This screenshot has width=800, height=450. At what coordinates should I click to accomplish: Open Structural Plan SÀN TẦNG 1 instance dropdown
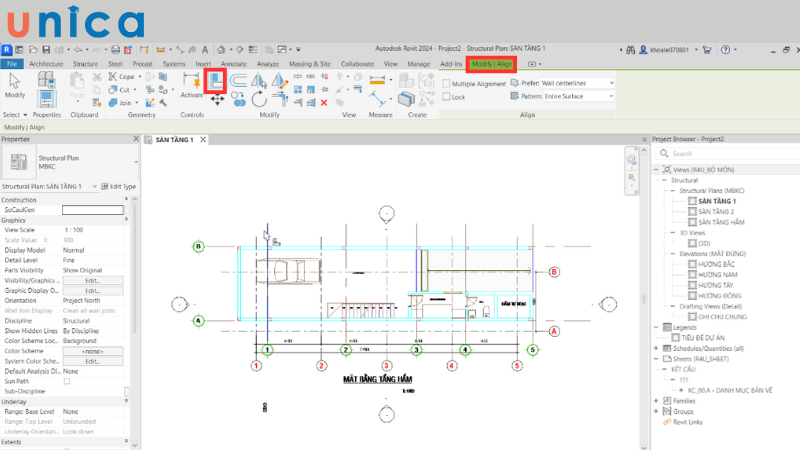[49, 186]
